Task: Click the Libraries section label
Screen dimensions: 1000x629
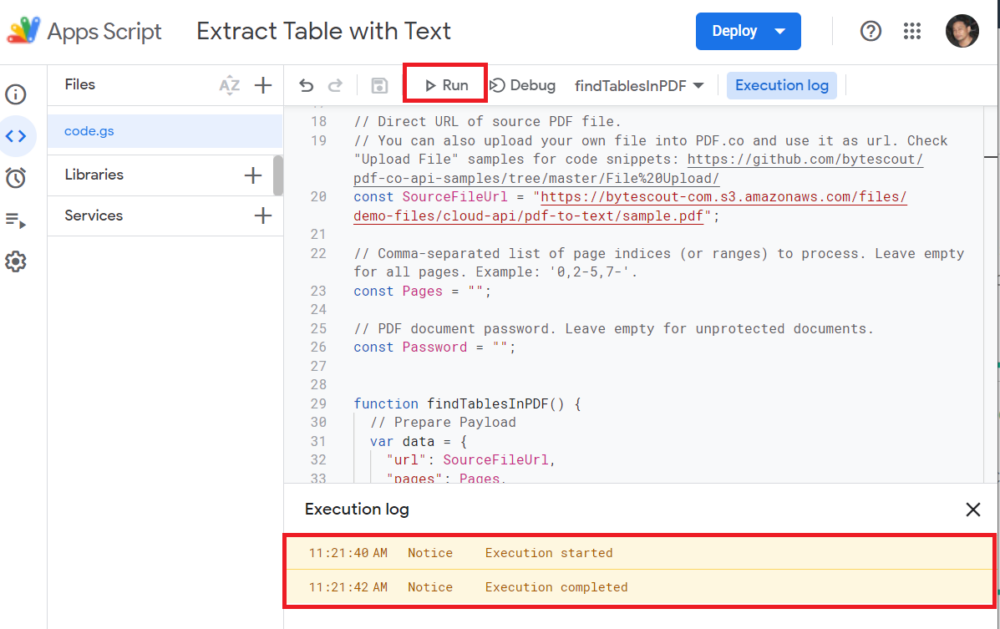Action: [x=94, y=175]
